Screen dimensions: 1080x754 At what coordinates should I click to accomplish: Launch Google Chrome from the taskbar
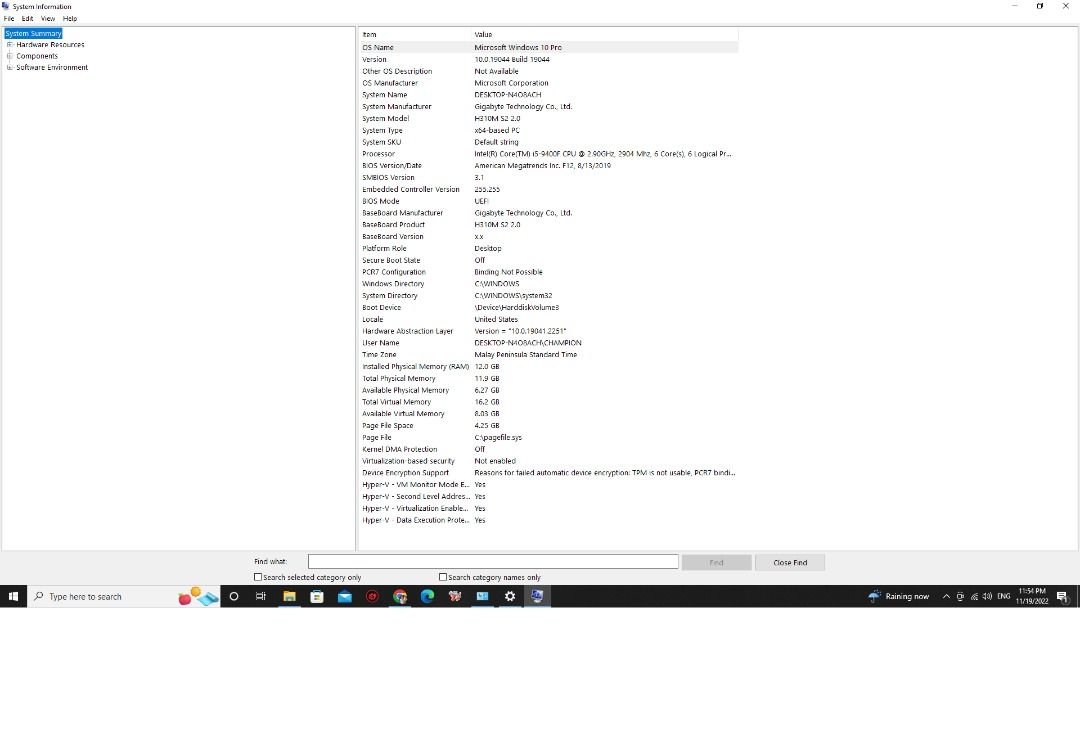coord(400,596)
